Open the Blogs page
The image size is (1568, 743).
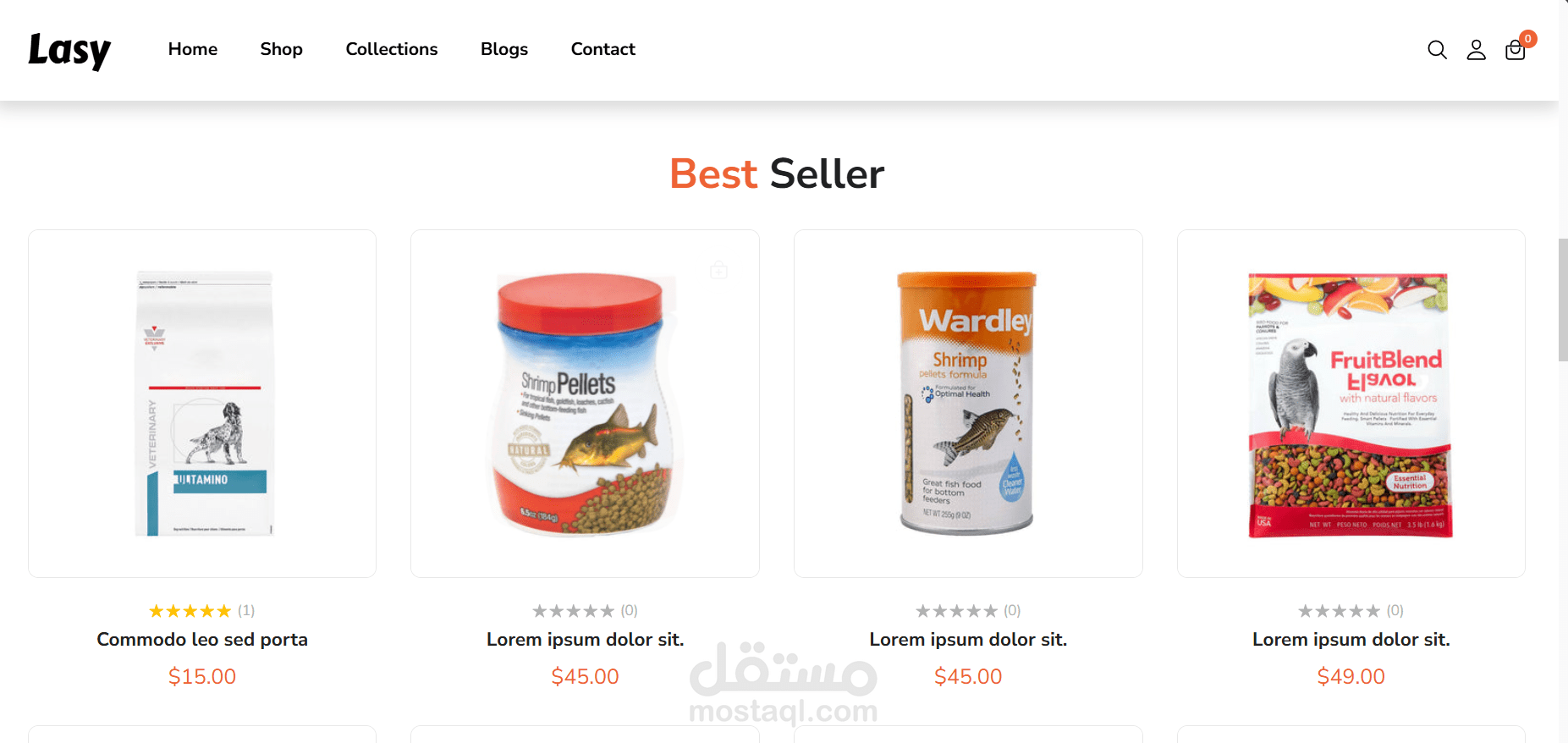pyautogui.click(x=504, y=49)
